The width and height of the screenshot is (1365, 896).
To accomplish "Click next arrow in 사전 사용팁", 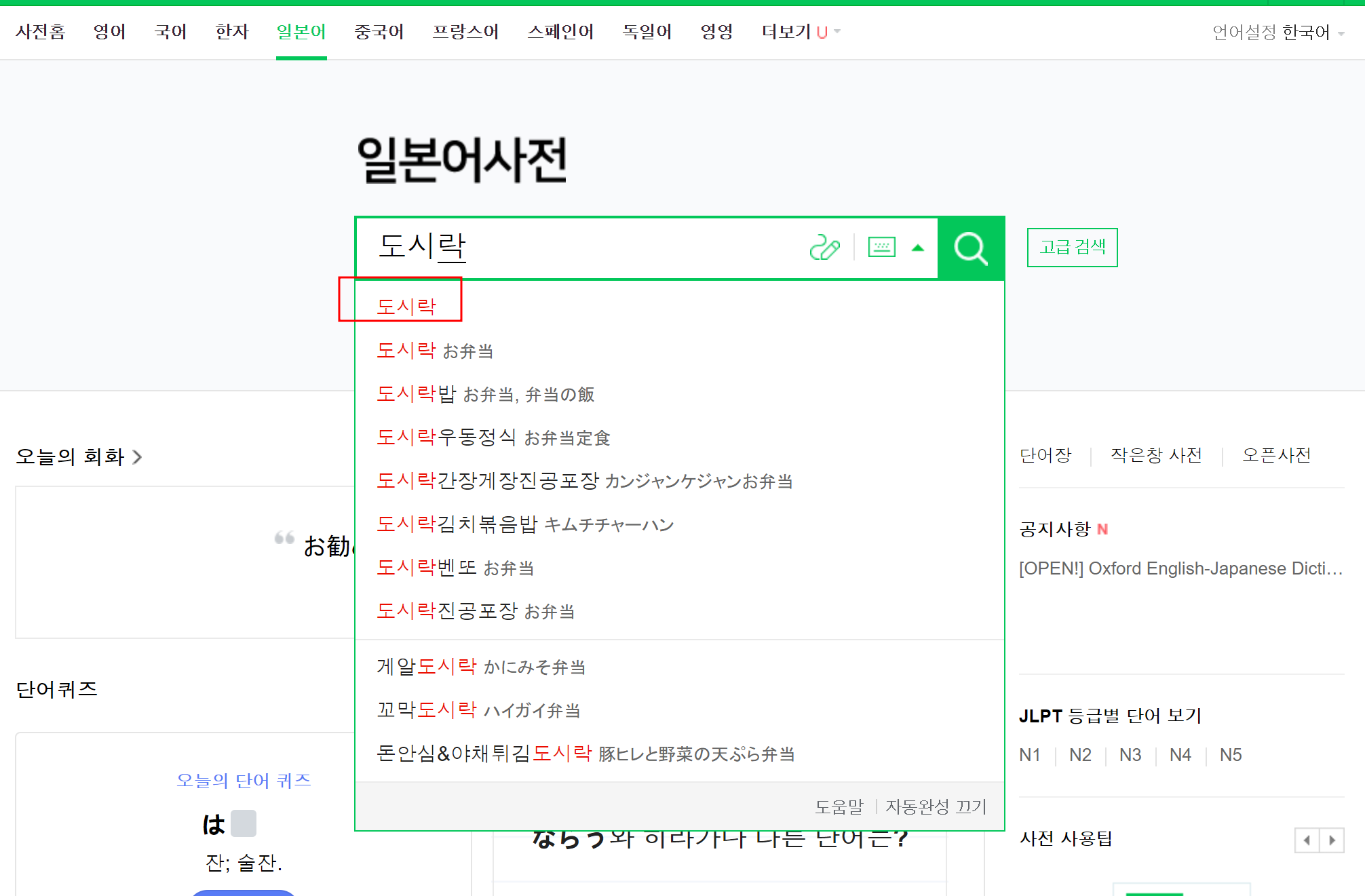I will [1332, 840].
